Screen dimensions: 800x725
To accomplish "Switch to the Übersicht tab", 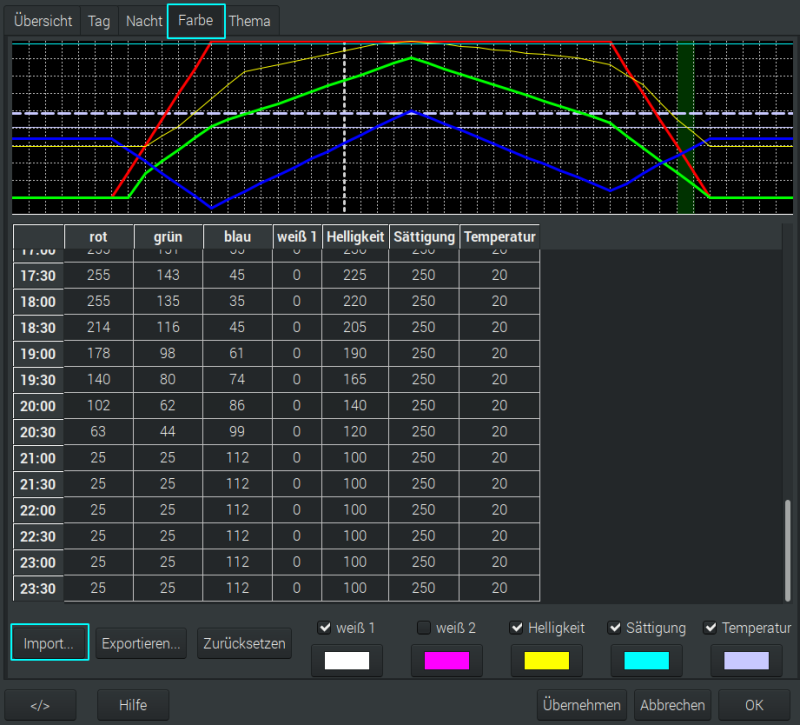I will point(43,21).
